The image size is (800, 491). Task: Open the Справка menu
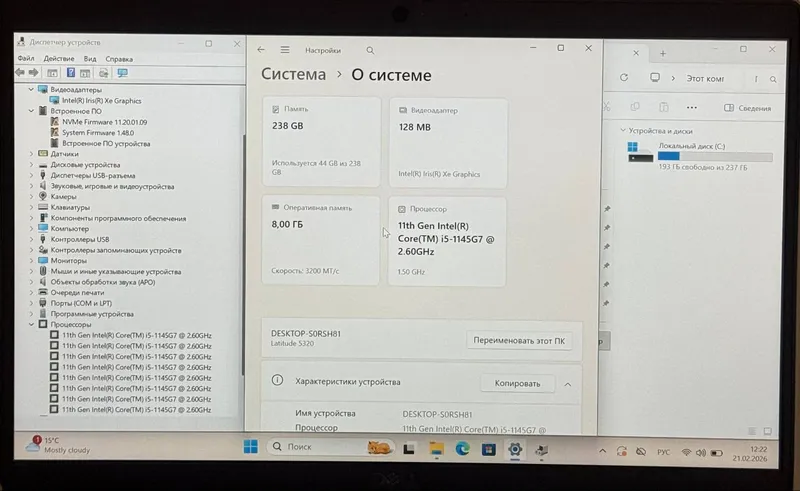[119, 59]
